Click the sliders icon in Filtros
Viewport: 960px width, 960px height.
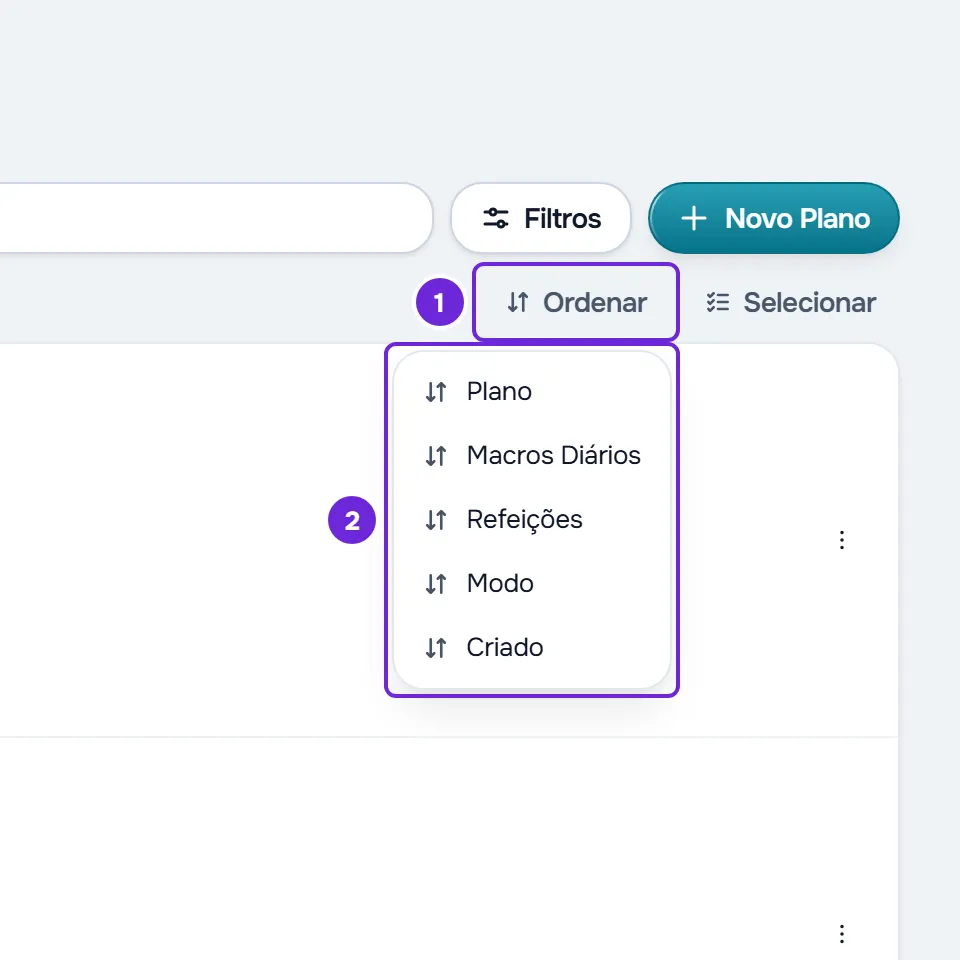pyautogui.click(x=495, y=218)
